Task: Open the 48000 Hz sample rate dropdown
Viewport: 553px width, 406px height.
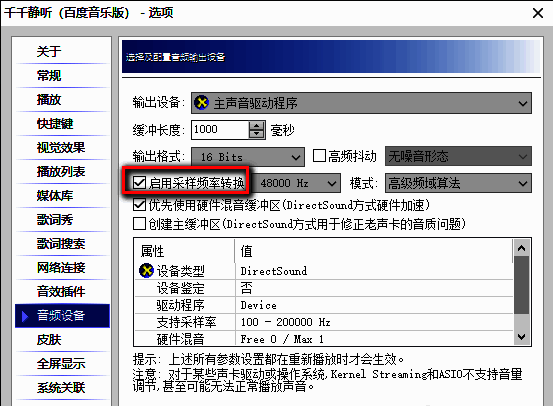Action: coord(296,183)
